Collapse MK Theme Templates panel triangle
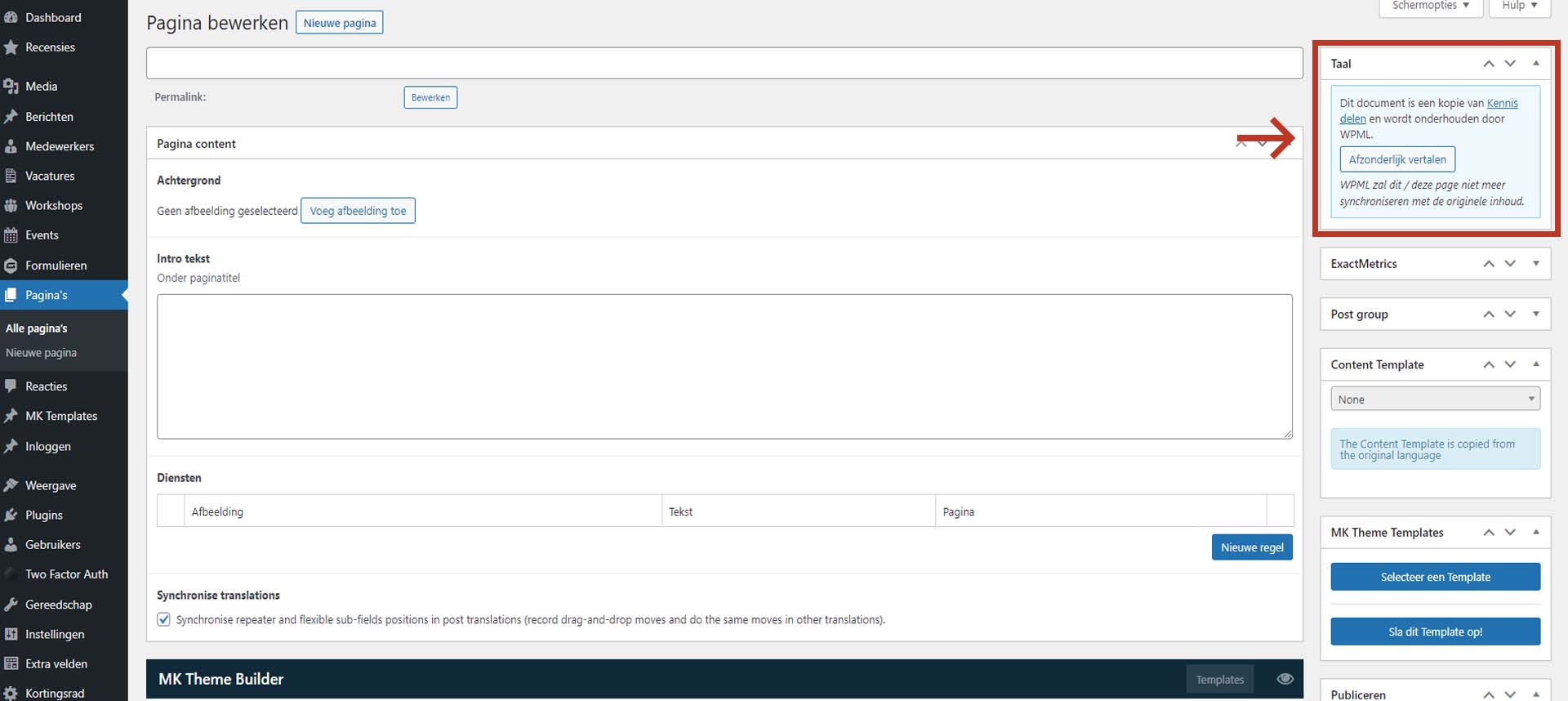This screenshot has width=1568, height=701. click(x=1536, y=532)
